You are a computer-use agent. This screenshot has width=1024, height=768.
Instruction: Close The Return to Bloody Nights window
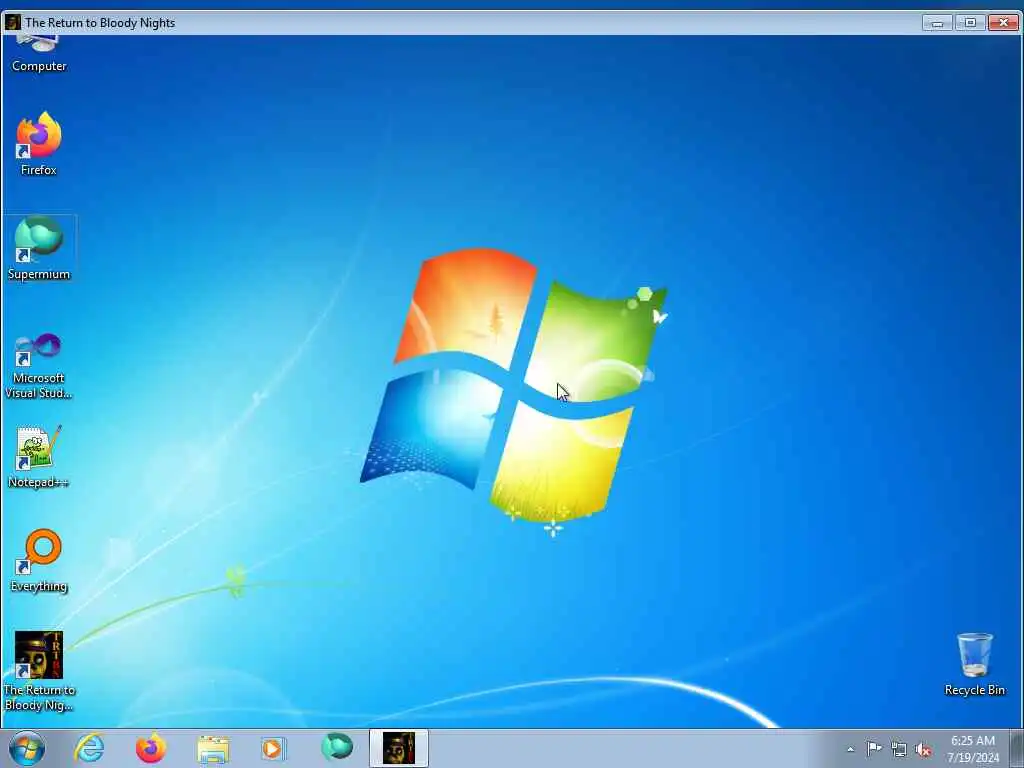click(1003, 23)
